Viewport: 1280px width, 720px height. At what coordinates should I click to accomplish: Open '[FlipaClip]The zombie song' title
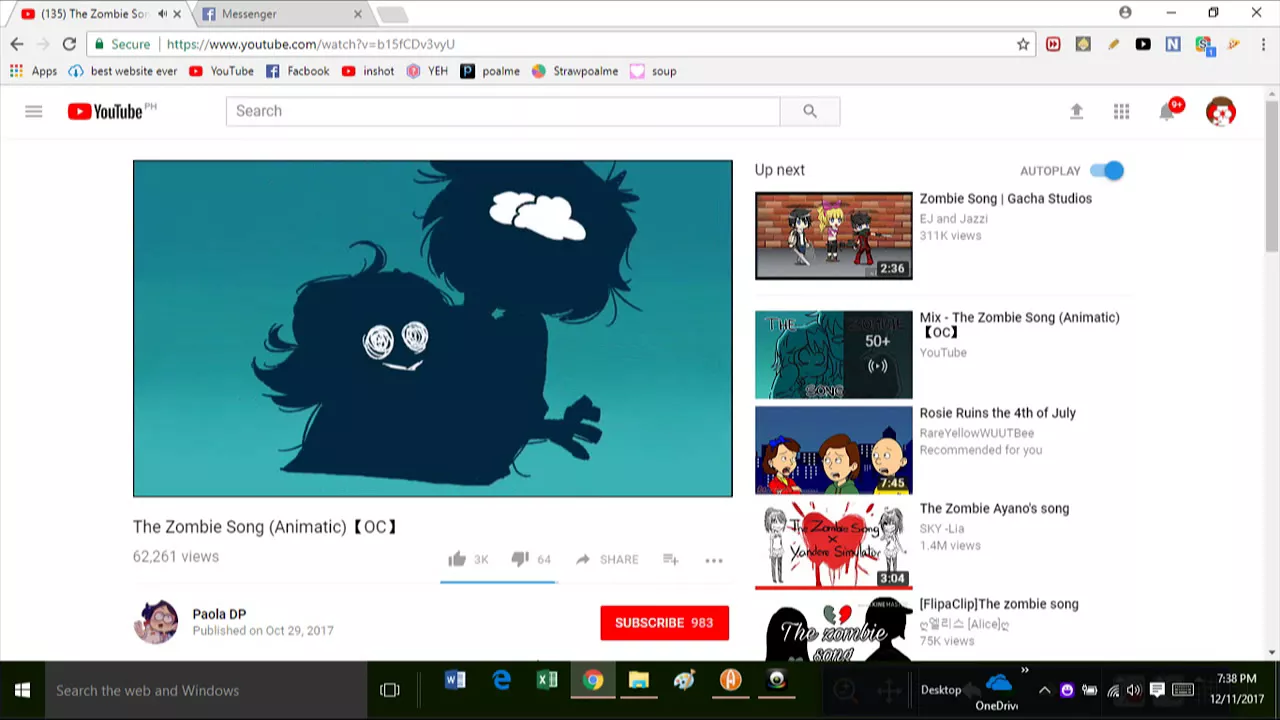click(x=999, y=604)
